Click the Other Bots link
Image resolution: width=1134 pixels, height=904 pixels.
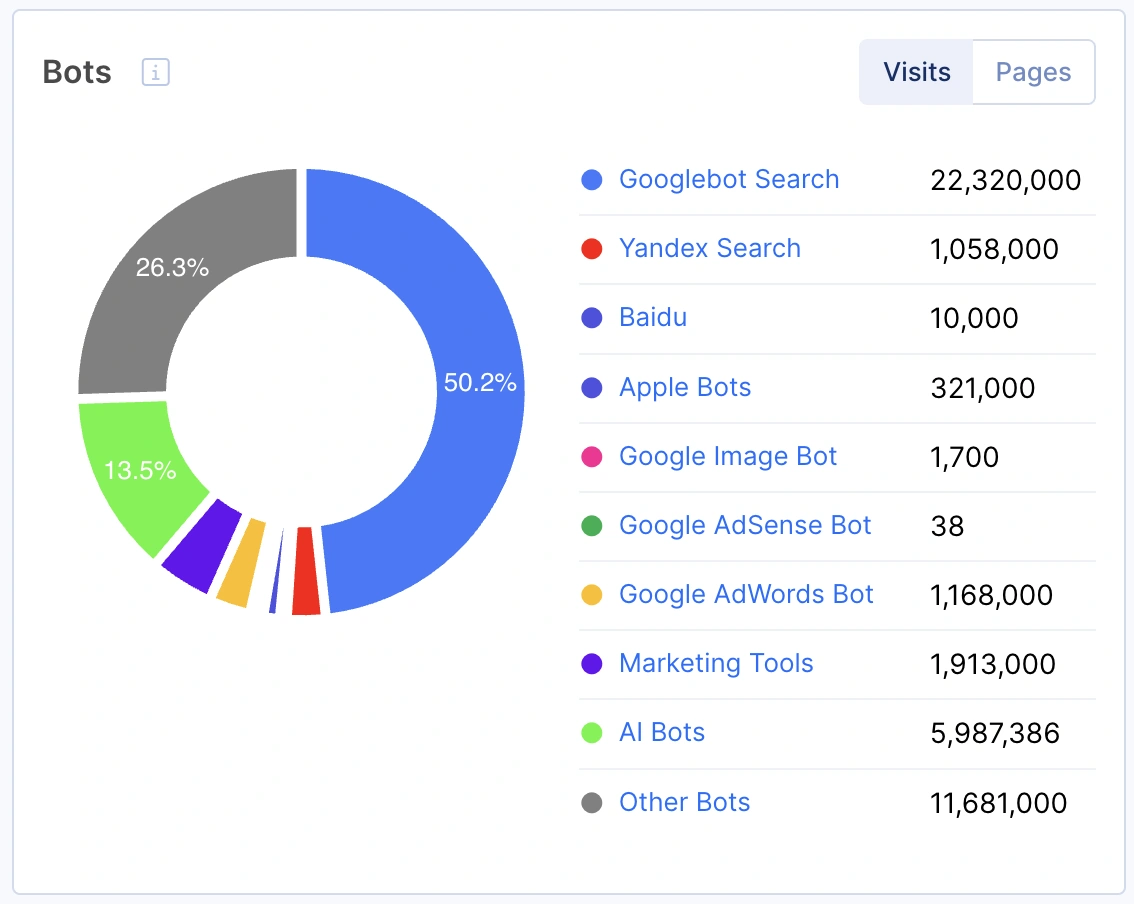(684, 802)
